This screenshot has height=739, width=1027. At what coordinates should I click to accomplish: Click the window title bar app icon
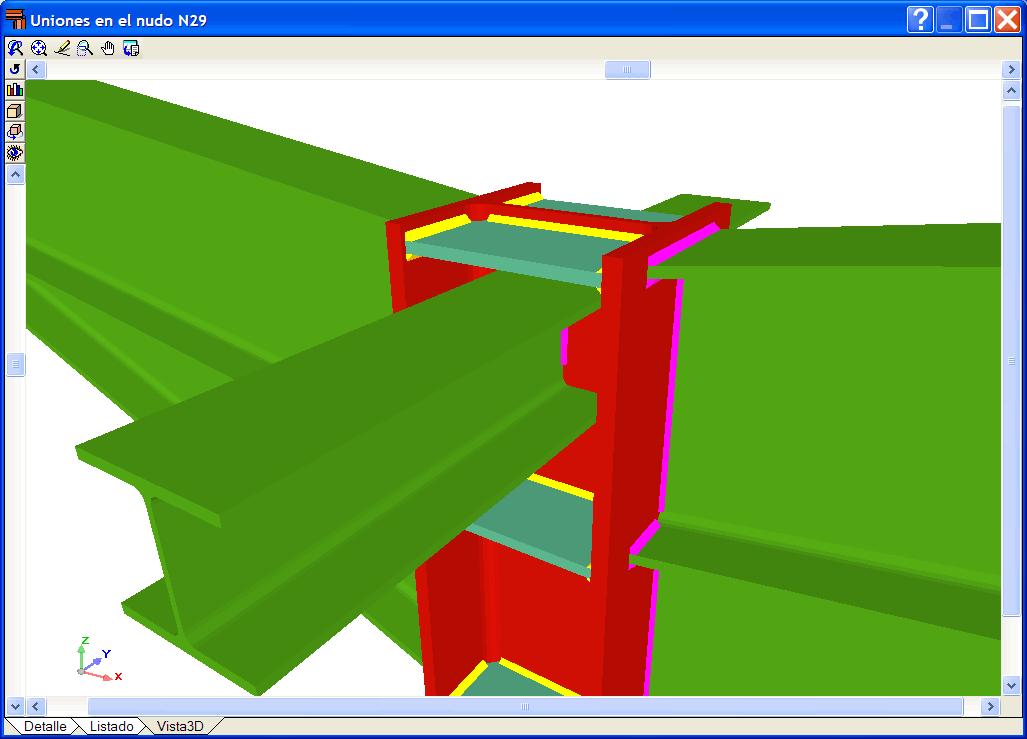pyautogui.click(x=15, y=20)
